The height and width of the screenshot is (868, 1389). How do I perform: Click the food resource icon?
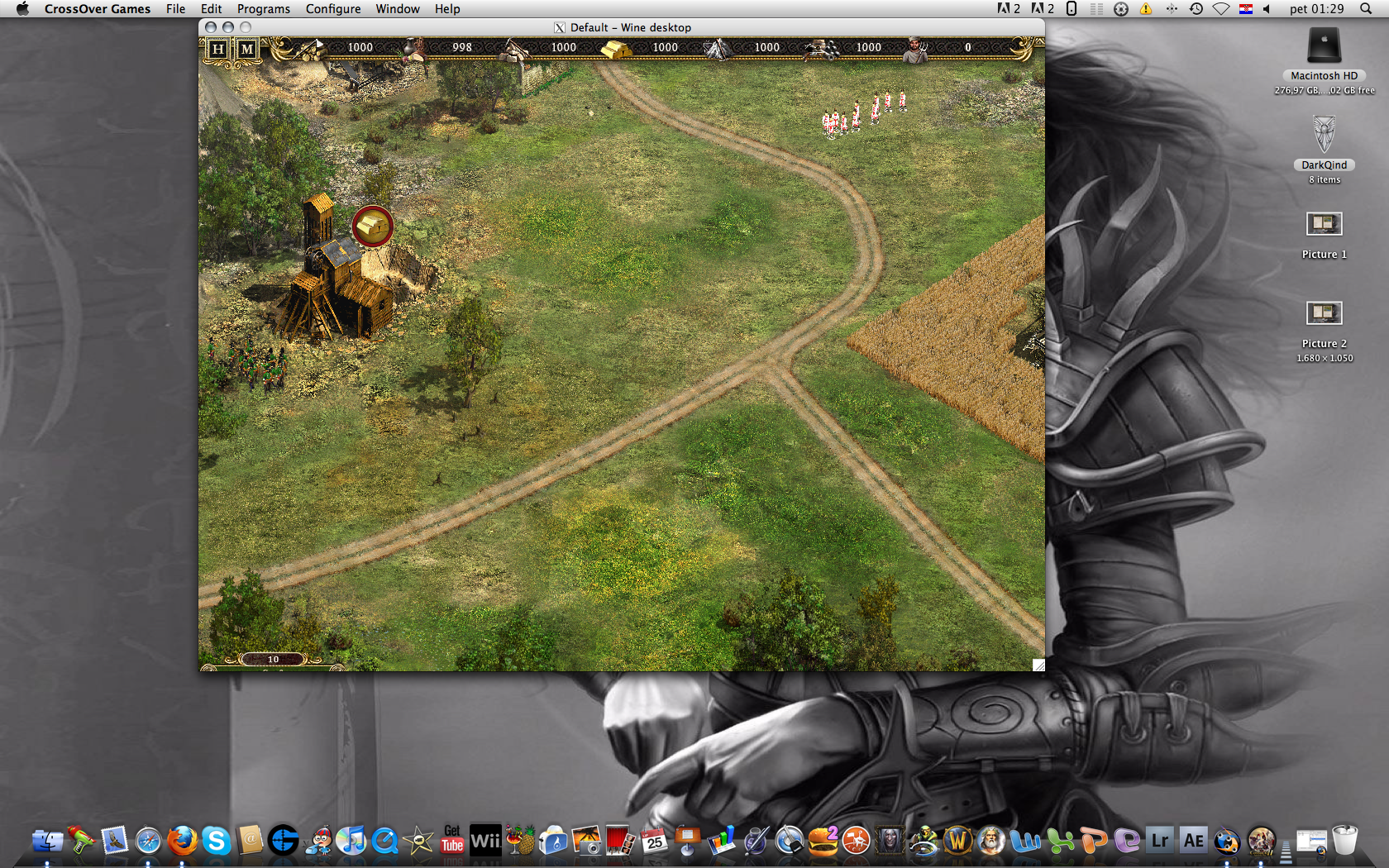(414, 50)
